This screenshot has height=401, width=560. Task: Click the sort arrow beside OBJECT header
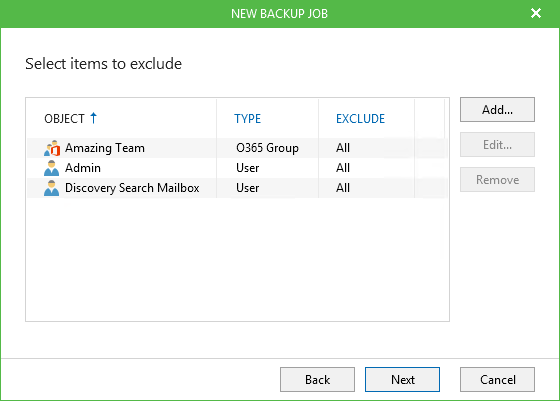93,118
